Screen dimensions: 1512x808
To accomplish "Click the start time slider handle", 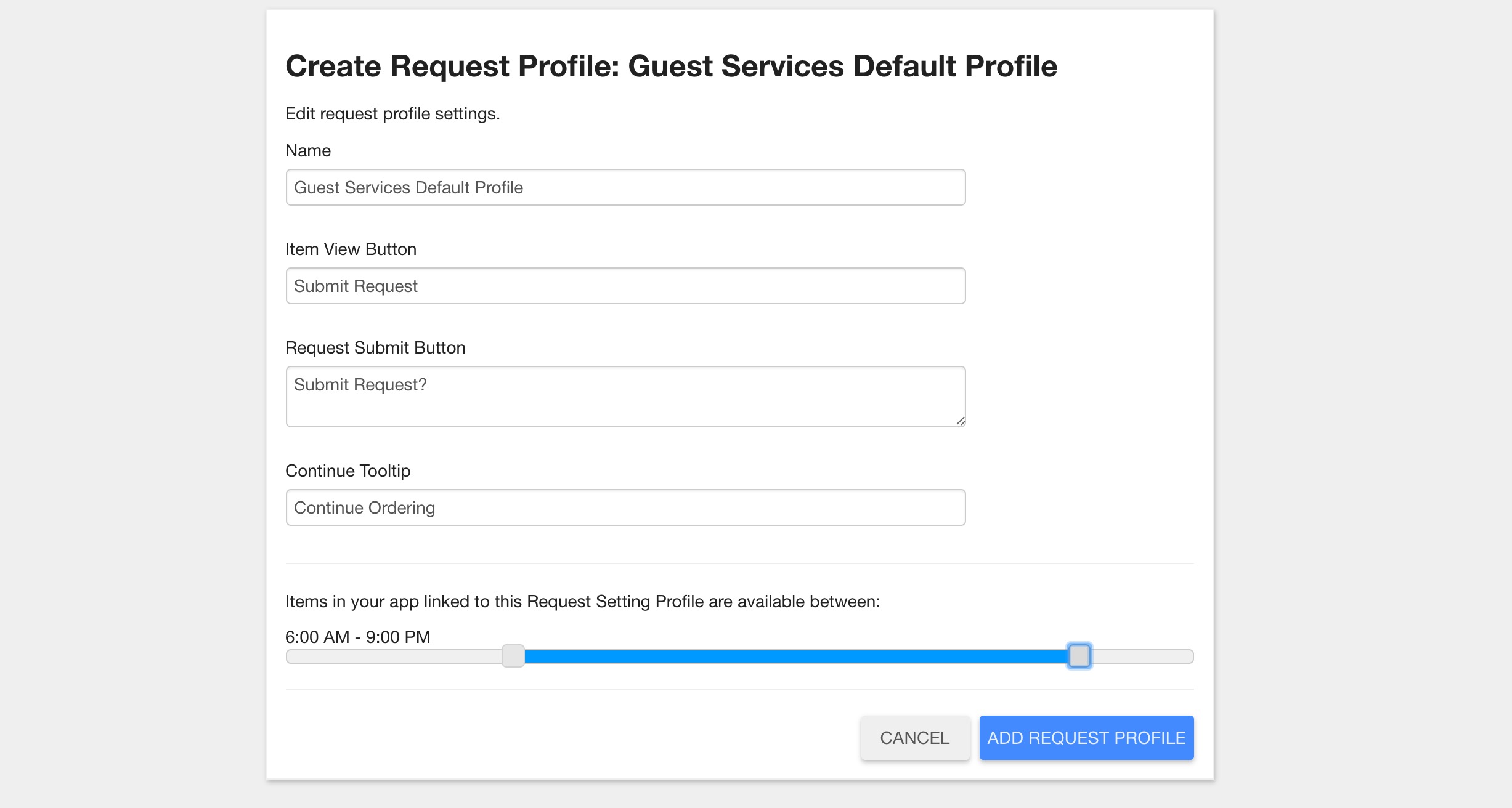I will point(513,656).
